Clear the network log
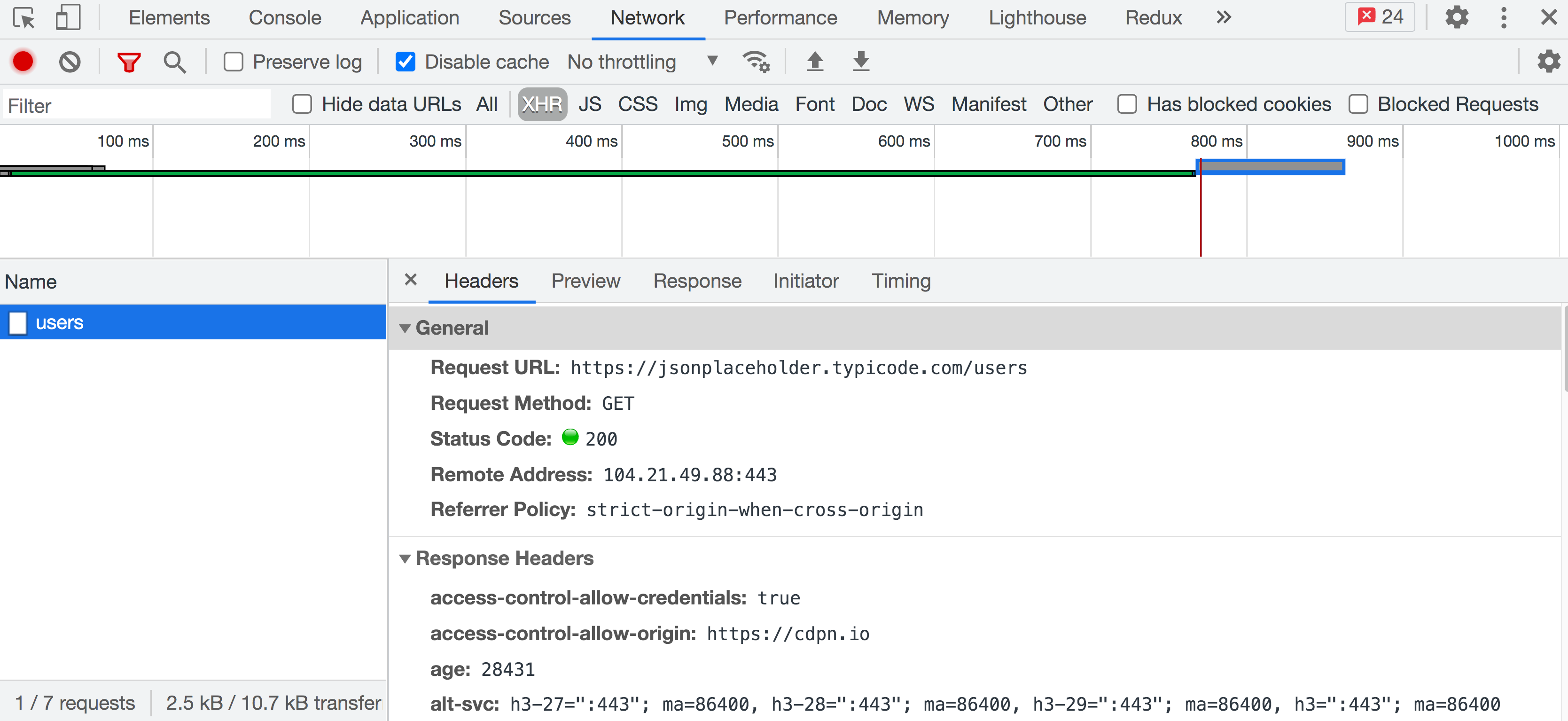The image size is (1568, 721). click(70, 62)
